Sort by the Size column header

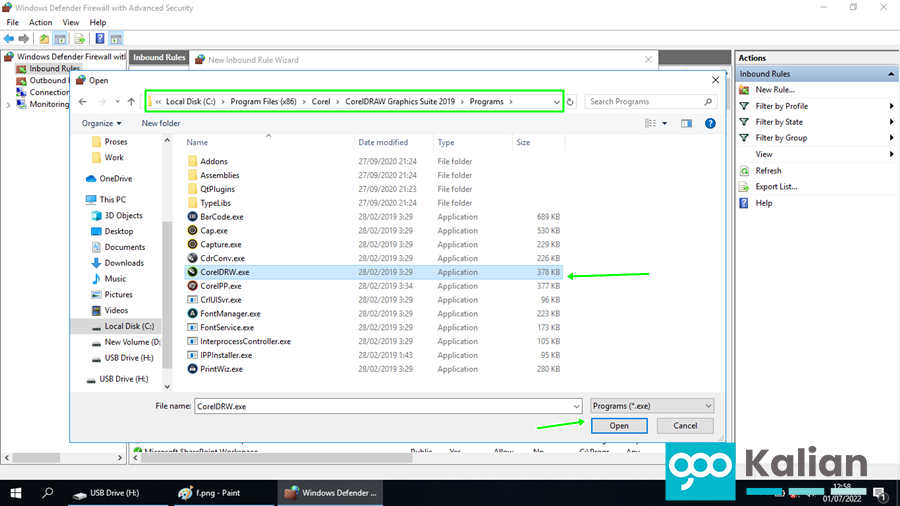coord(523,142)
